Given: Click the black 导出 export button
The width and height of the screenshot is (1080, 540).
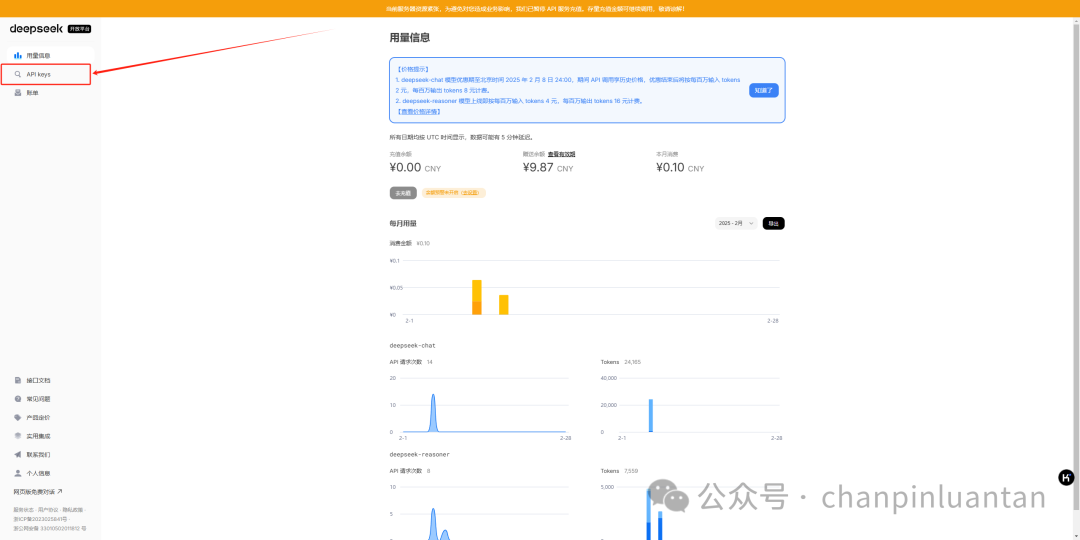Looking at the screenshot, I should pyautogui.click(x=773, y=223).
